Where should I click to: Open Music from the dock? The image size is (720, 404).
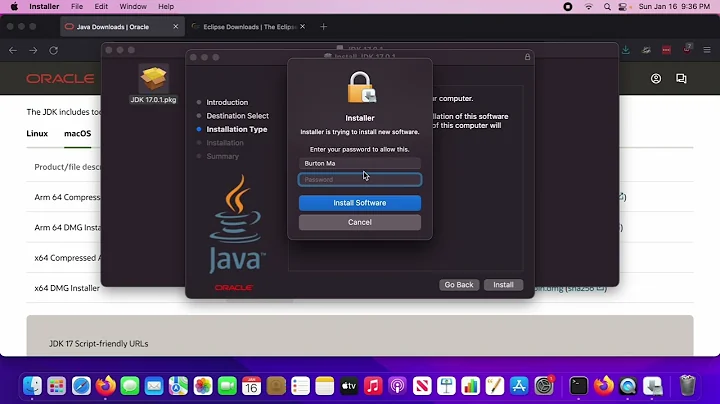373,386
